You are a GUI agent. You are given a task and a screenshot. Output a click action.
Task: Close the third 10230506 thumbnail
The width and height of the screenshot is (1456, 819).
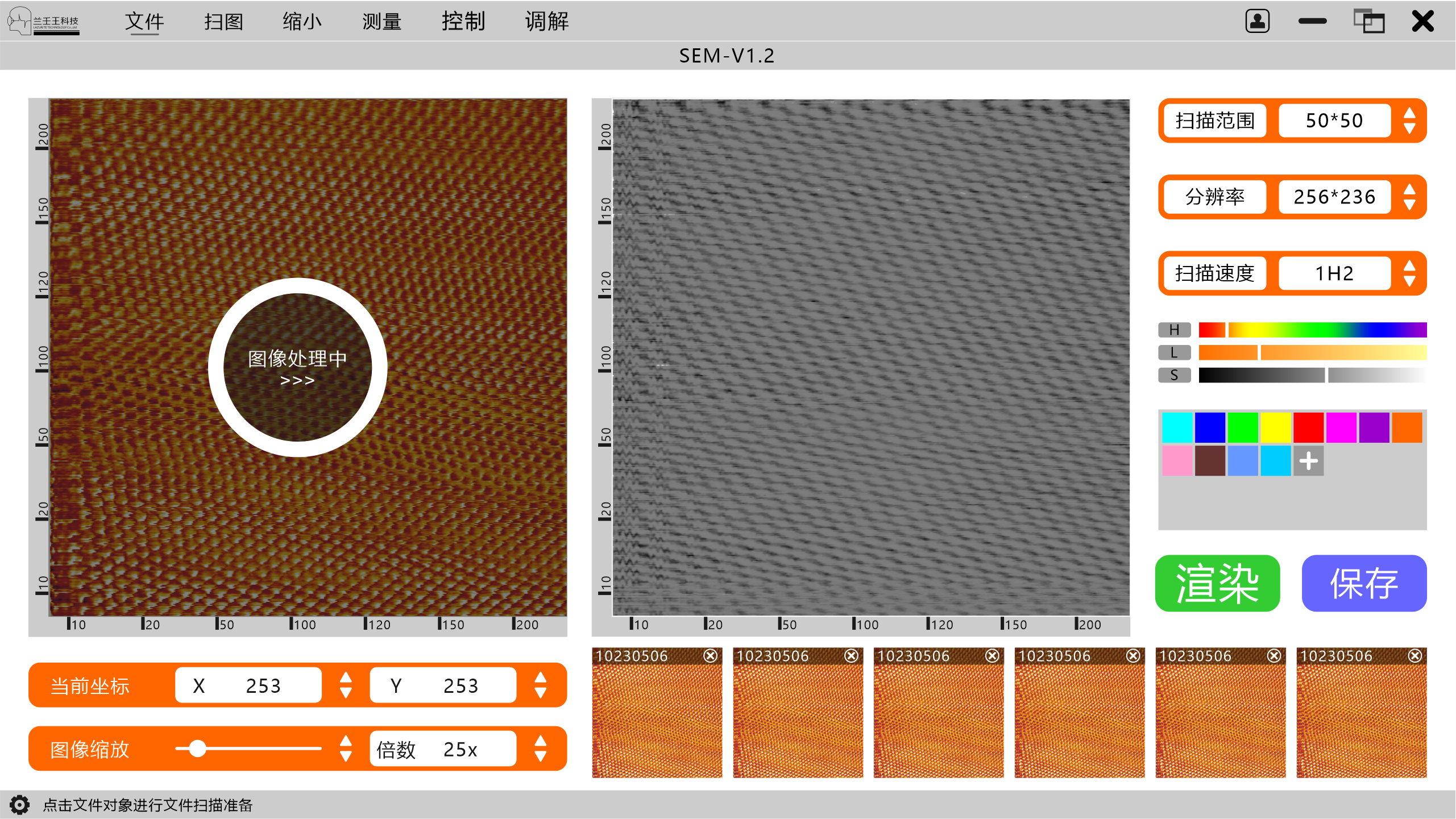click(x=992, y=656)
